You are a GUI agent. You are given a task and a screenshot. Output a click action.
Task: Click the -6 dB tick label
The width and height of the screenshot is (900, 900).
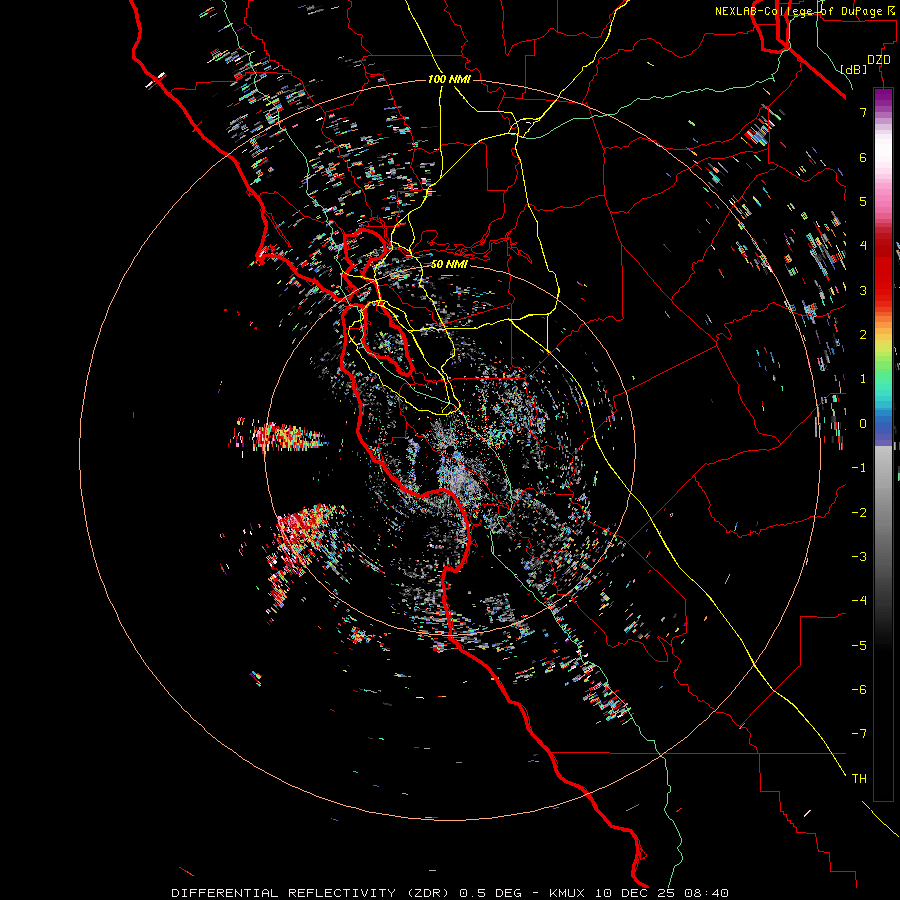pos(859,690)
